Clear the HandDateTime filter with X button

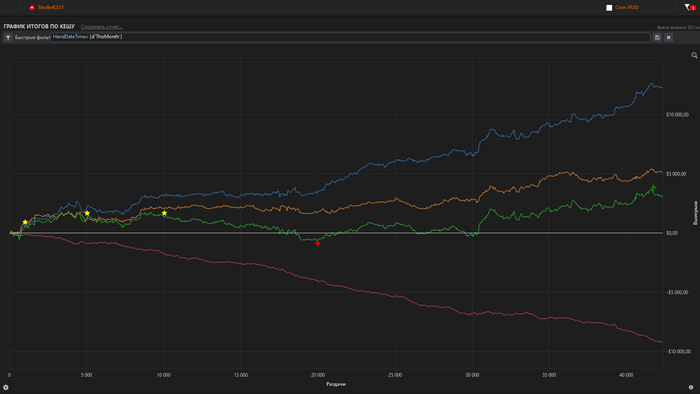[x=668, y=37]
